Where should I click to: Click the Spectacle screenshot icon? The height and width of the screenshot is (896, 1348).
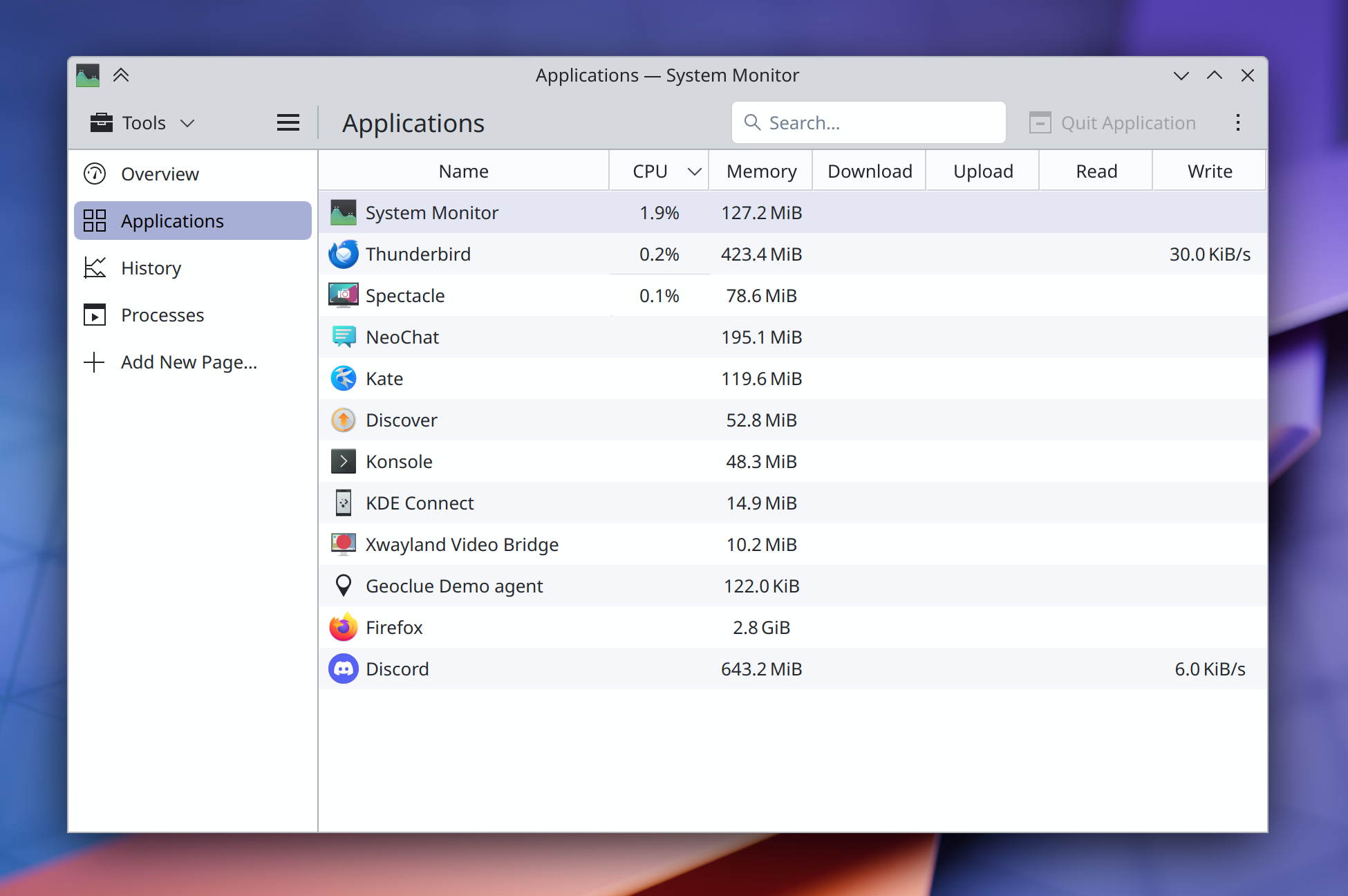point(343,296)
